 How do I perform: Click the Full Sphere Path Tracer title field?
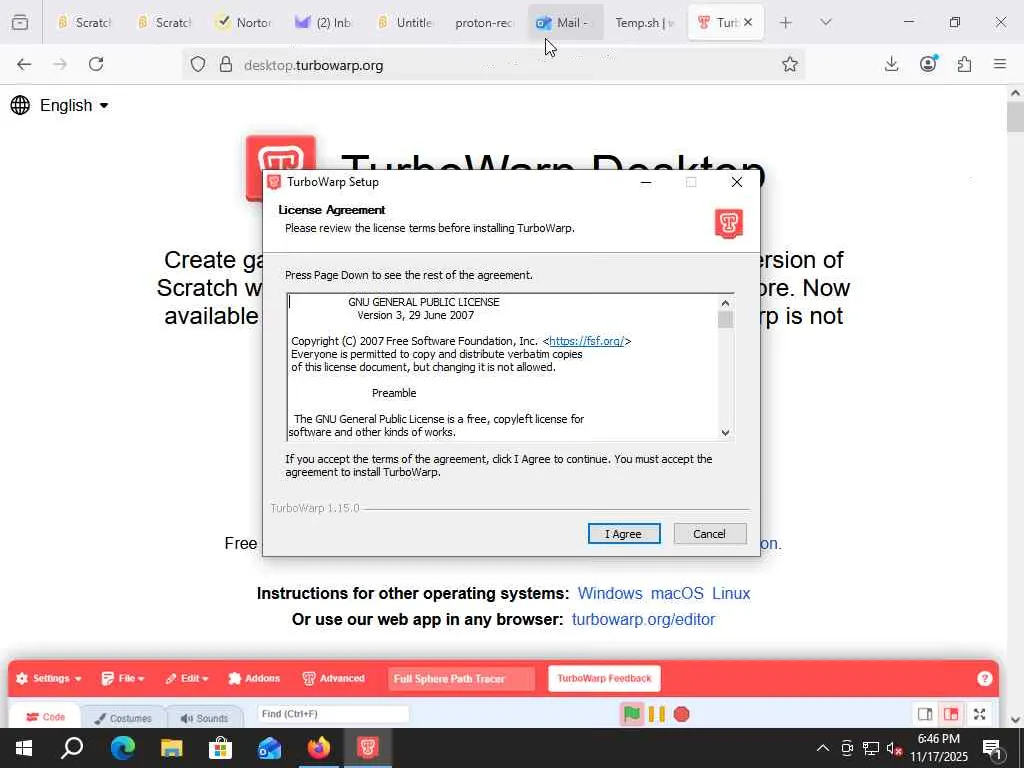(461, 679)
